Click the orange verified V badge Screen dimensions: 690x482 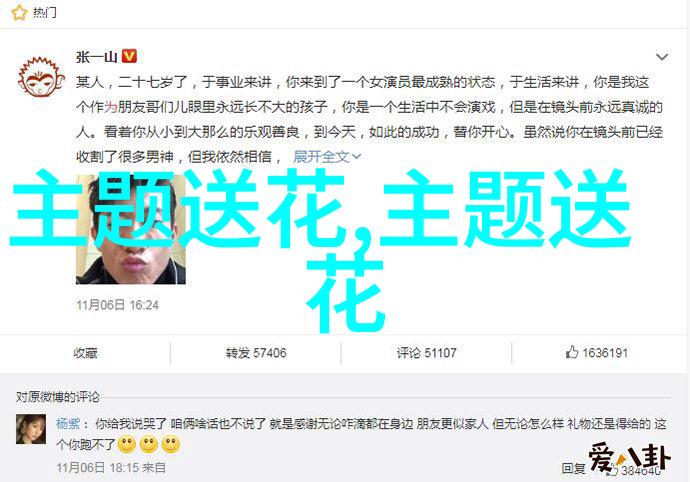point(129,56)
